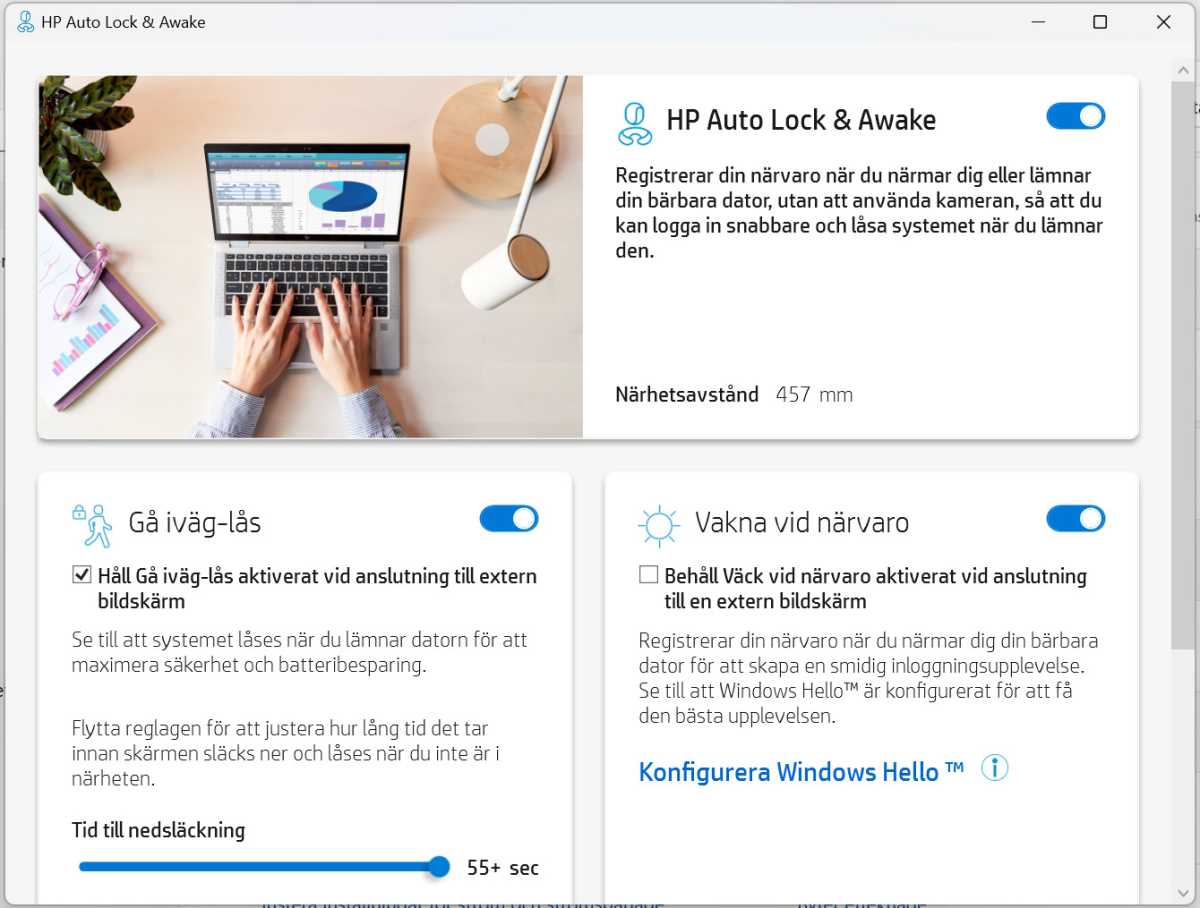
Task: Disable the Gå iväg-lås toggle
Action: pyautogui.click(x=509, y=518)
